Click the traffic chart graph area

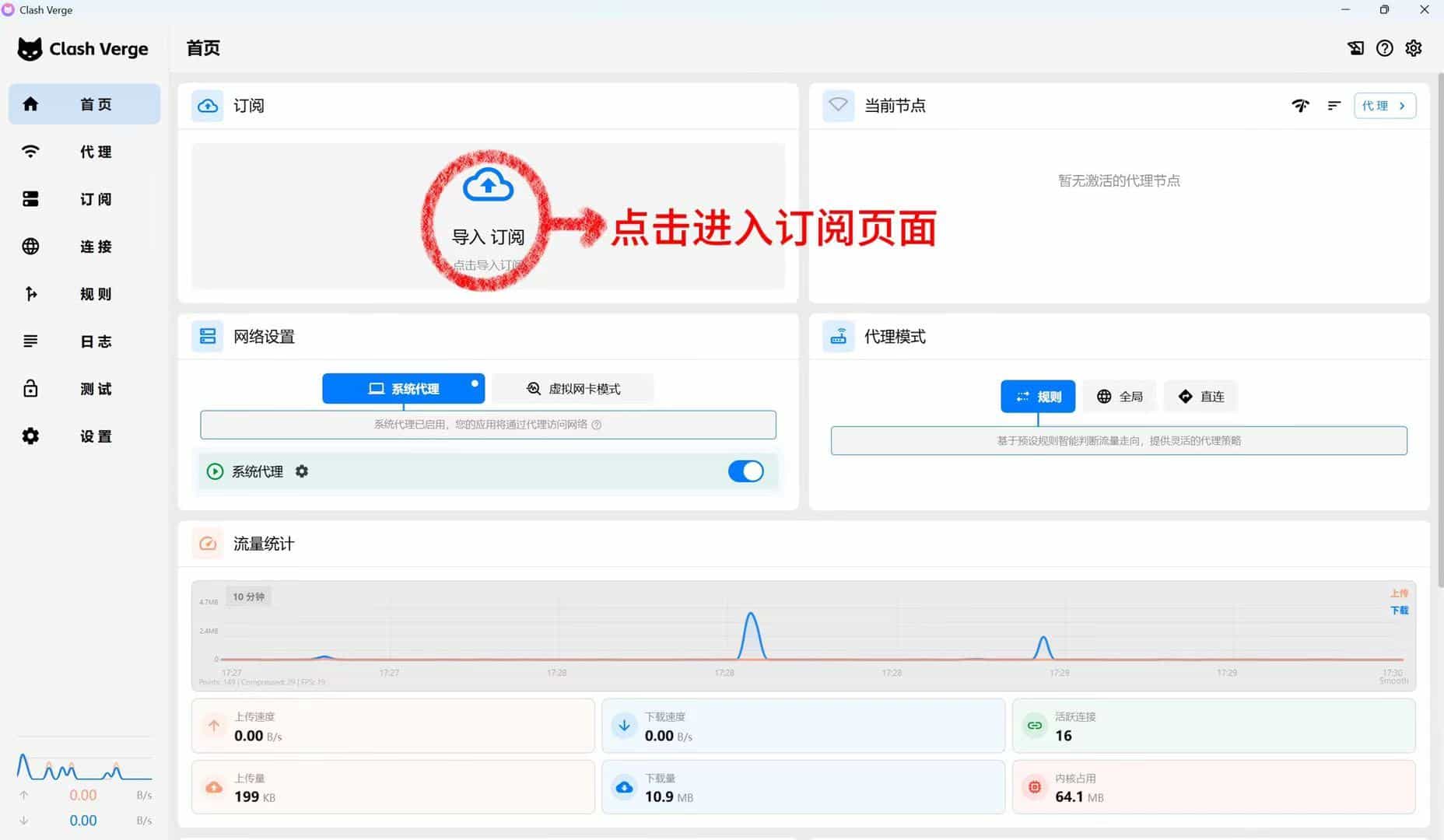coord(804,635)
